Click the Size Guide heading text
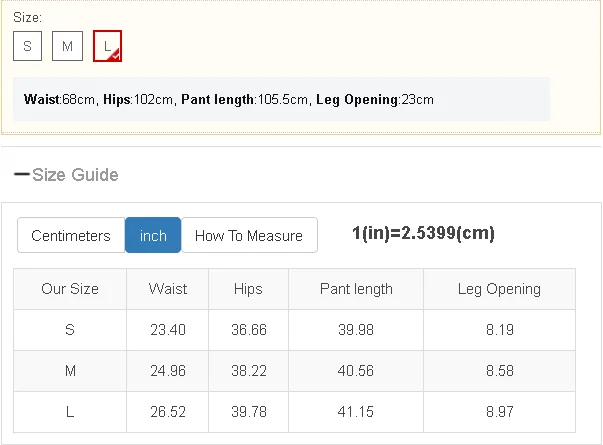This screenshot has height=445, width=603. tap(75, 175)
